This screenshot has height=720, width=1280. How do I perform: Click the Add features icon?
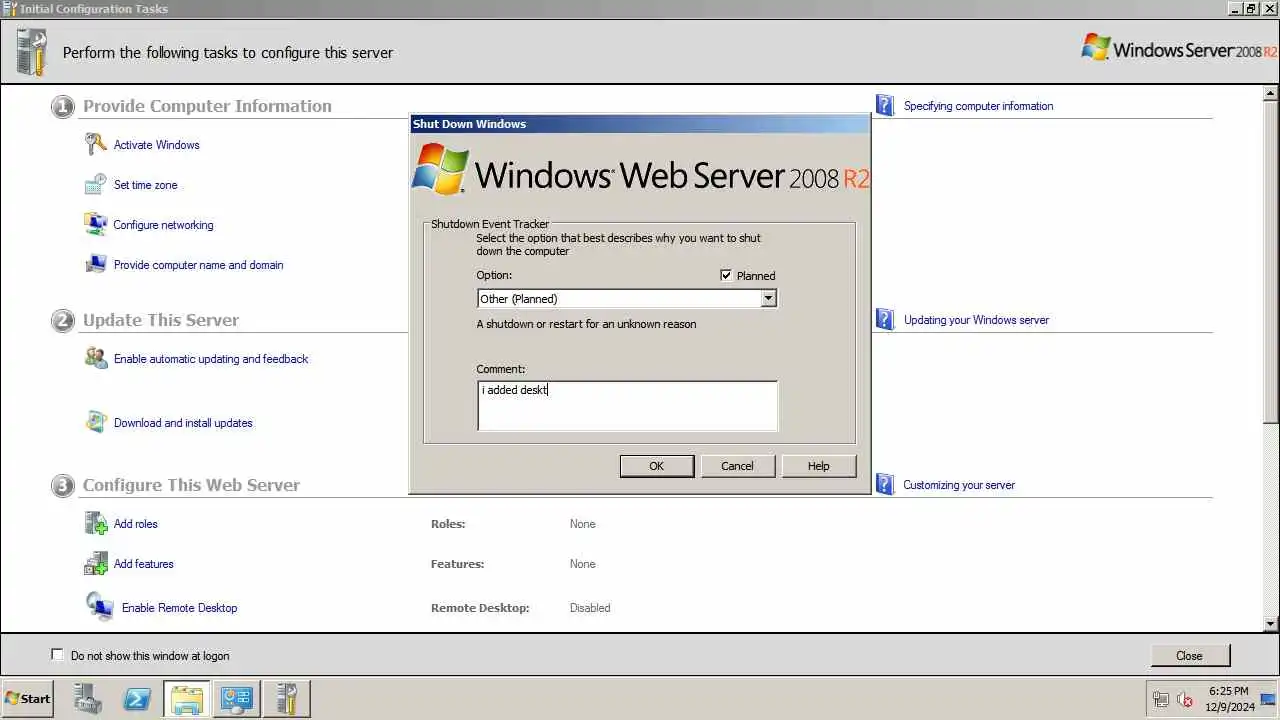pos(96,564)
